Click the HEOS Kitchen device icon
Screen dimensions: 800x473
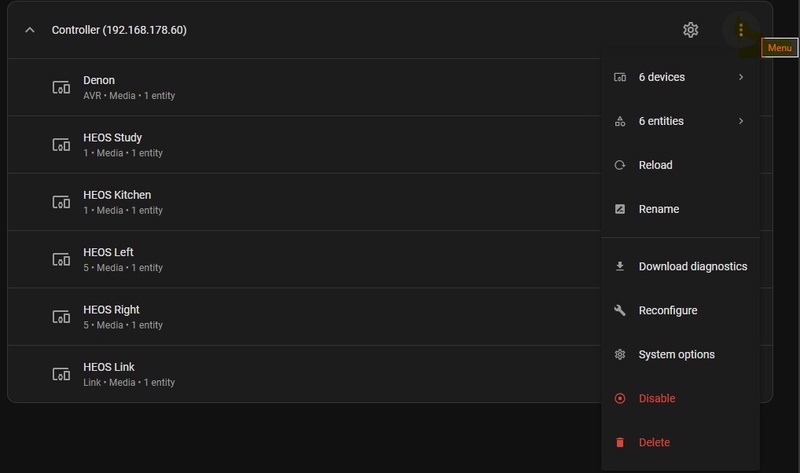click(x=62, y=202)
